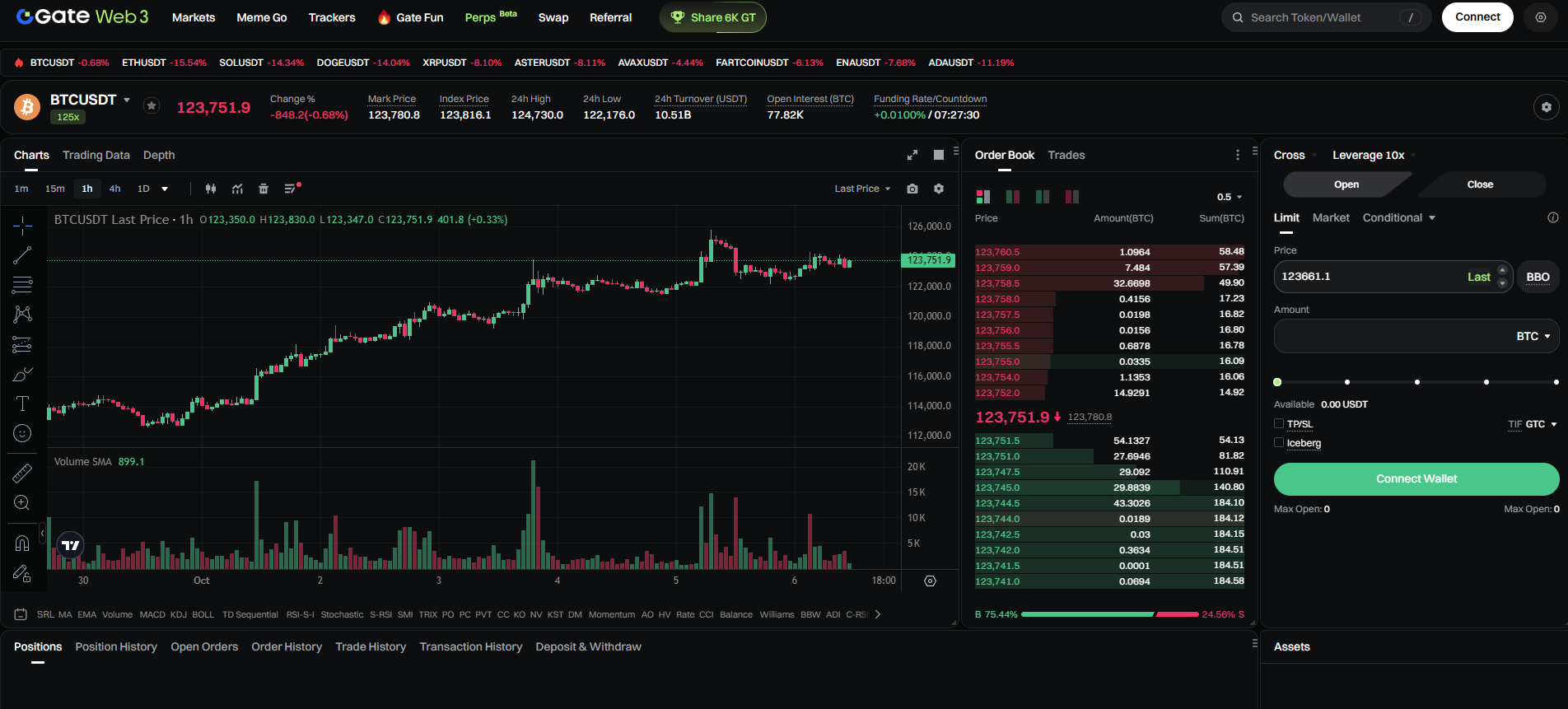Expand chart to fullscreen
This screenshot has width=1568, height=709.
click(912, 155)
